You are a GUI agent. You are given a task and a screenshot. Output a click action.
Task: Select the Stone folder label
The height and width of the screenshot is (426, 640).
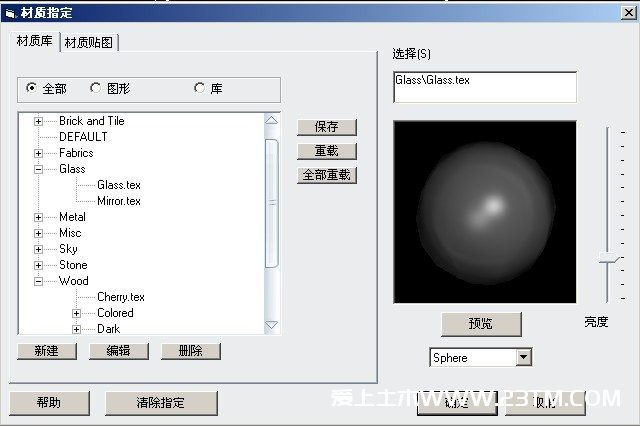point(73,265)
